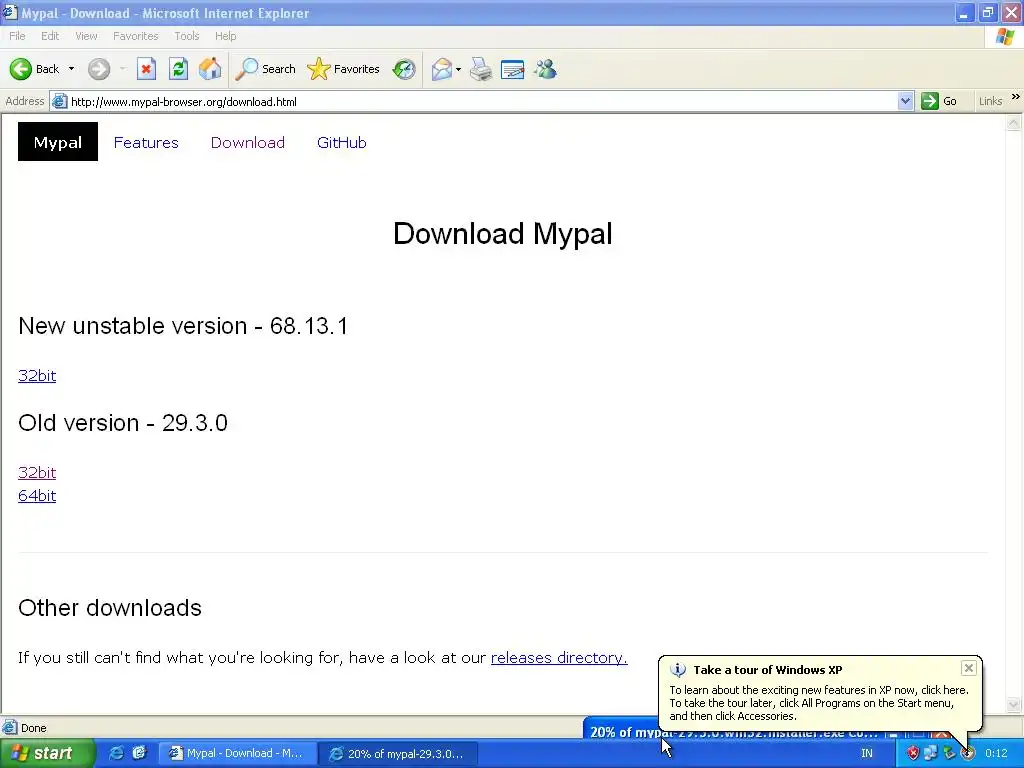Image resolution: width=1024 pixels, height=768 pixels.
Task: Switch to Mypal - Download taskbar button
Action: (237, 754)
